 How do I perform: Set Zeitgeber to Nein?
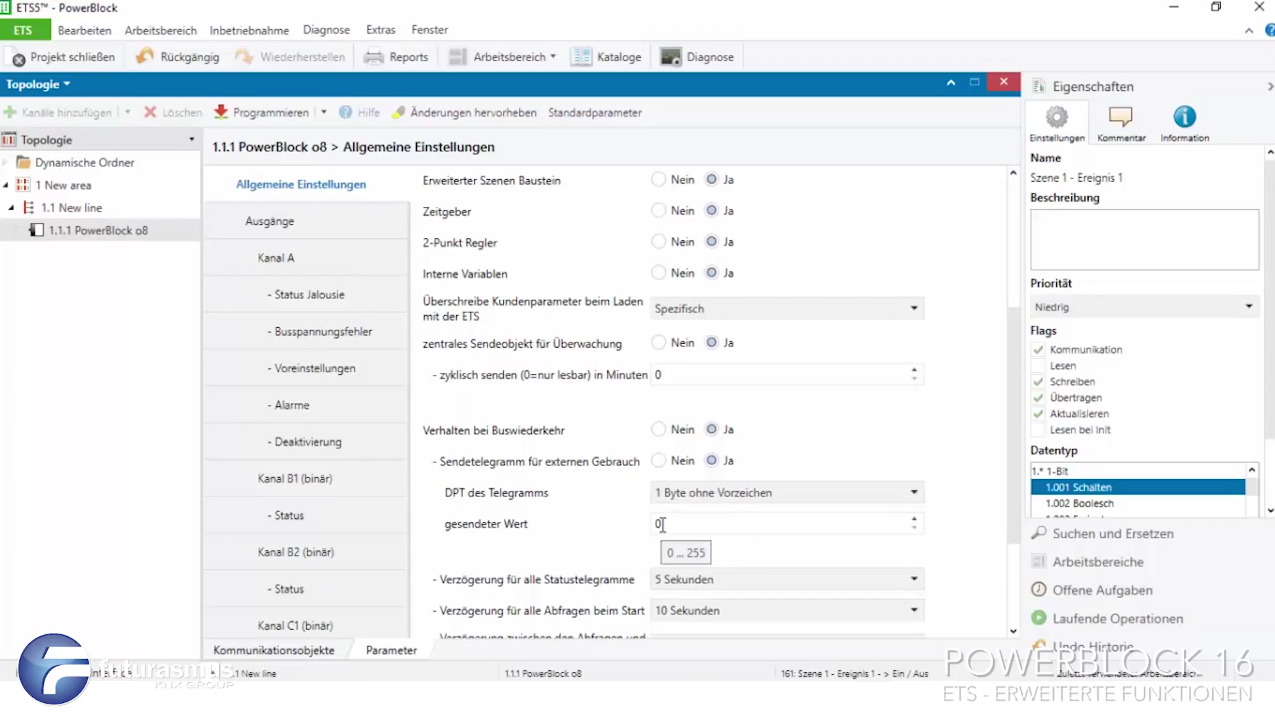tap(658, 211)
